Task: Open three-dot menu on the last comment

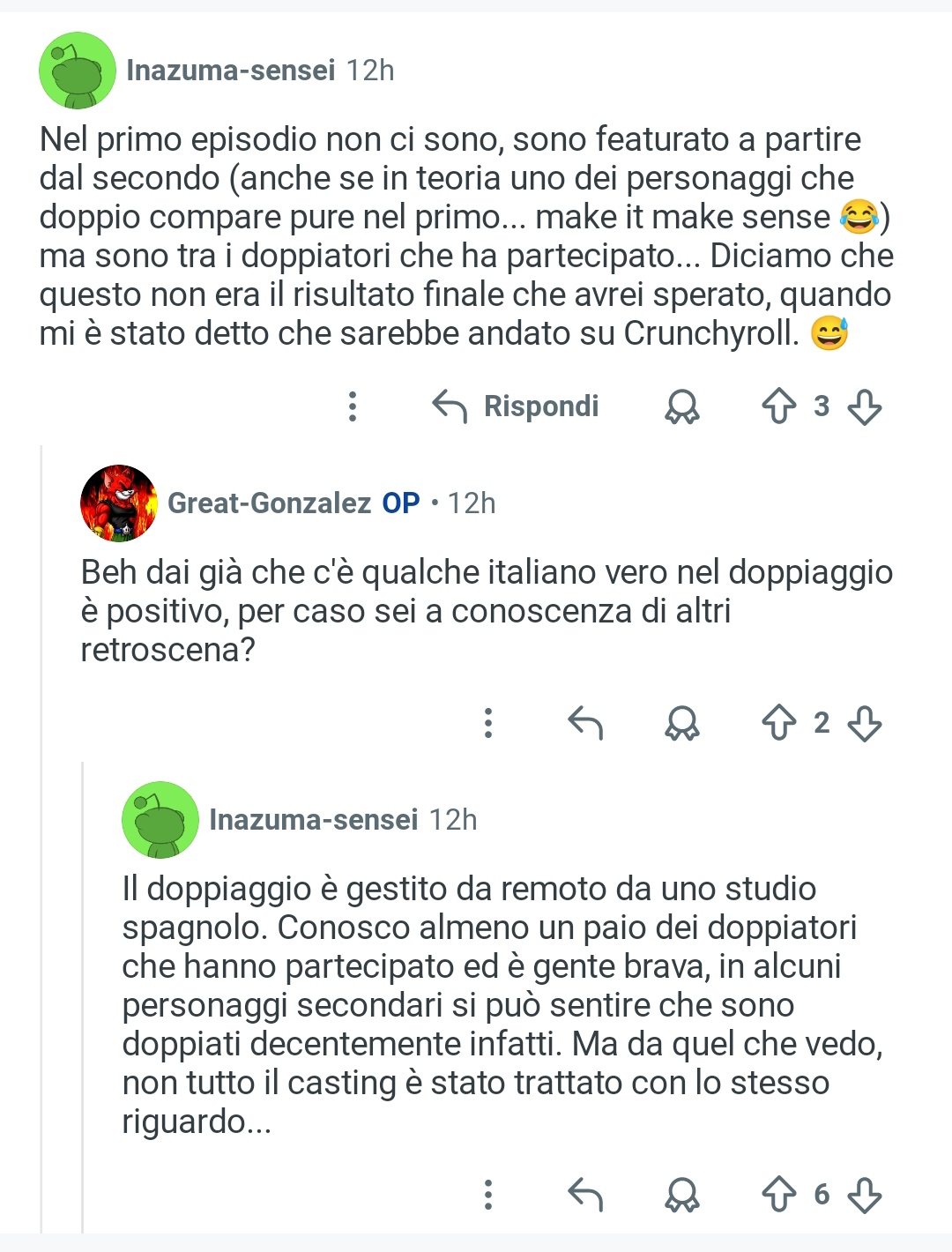Action: click(x=488, y=1195)
